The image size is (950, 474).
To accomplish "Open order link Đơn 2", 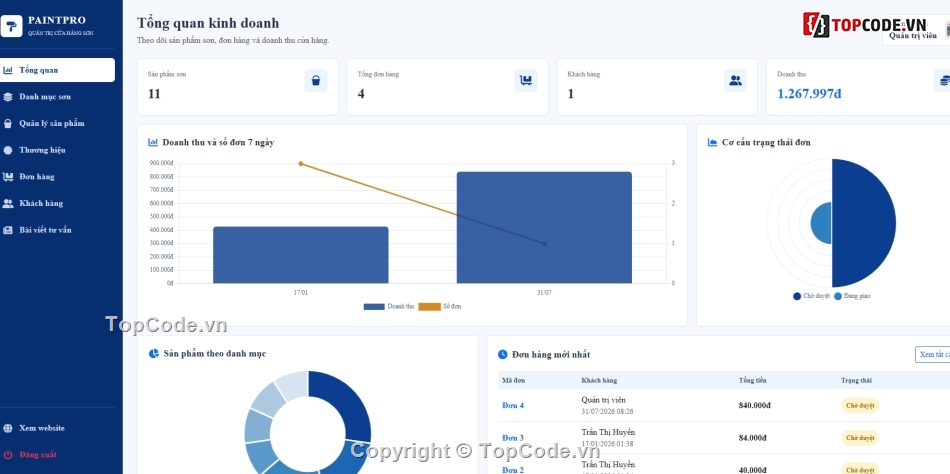I will [513, 470].
